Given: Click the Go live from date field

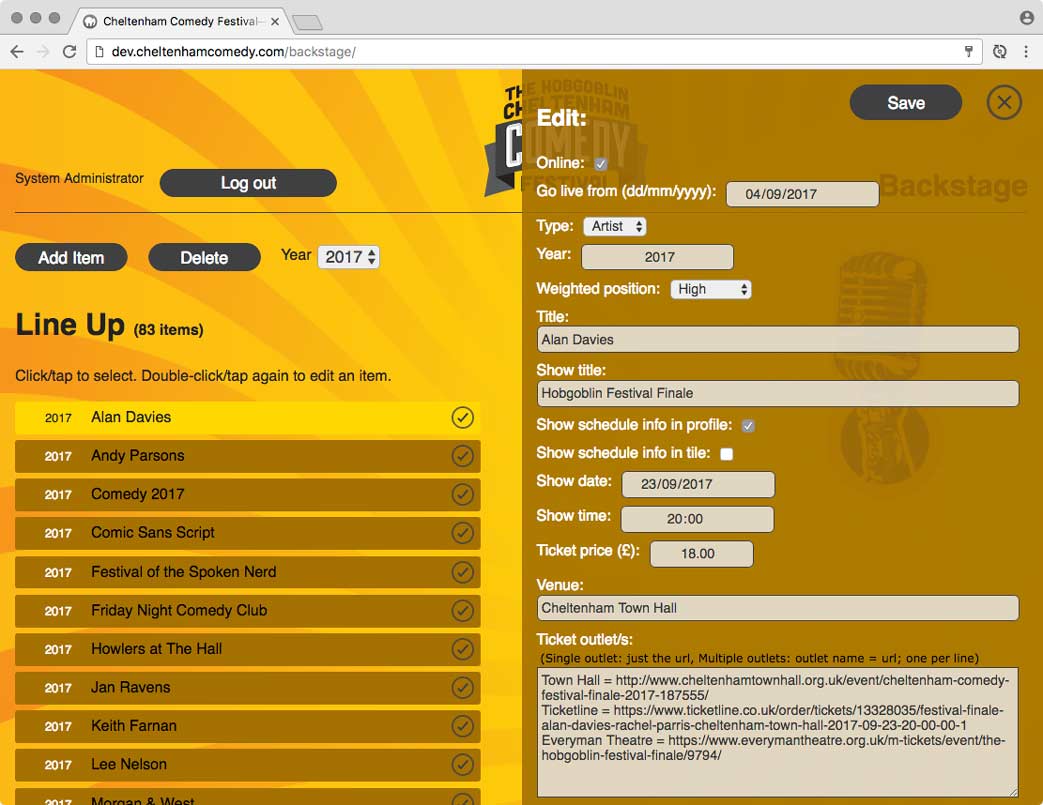Looking at the screenshot, I should coord(802,194).
